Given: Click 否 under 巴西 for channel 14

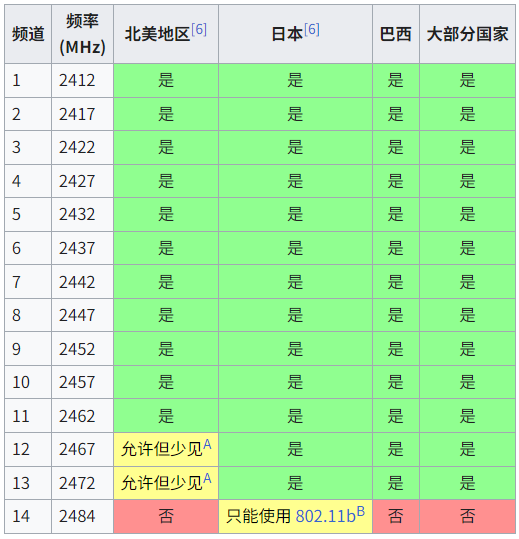Looking at the screenshot, I should (396, 516).
